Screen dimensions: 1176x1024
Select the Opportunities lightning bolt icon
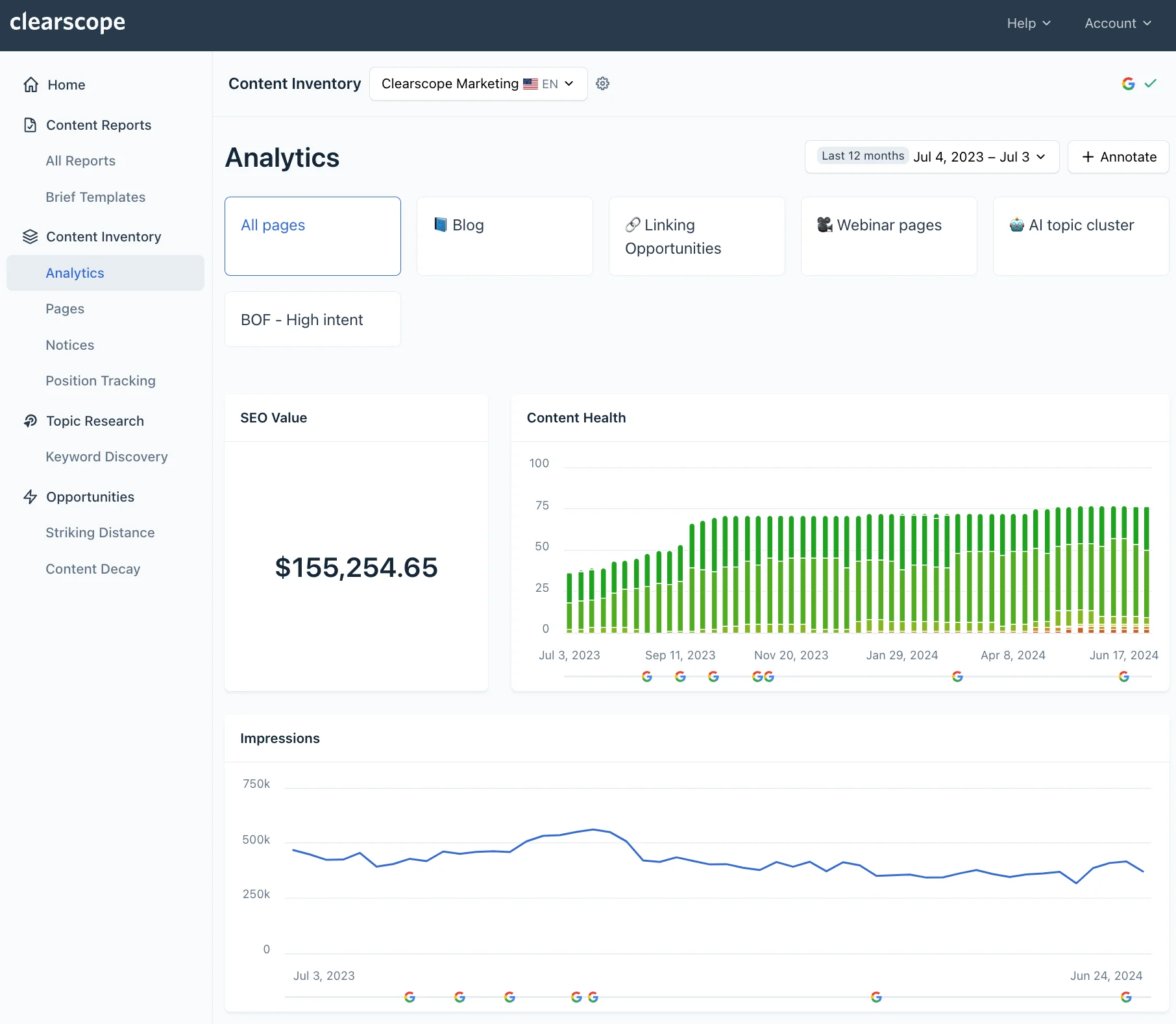(x=31, y=496)
